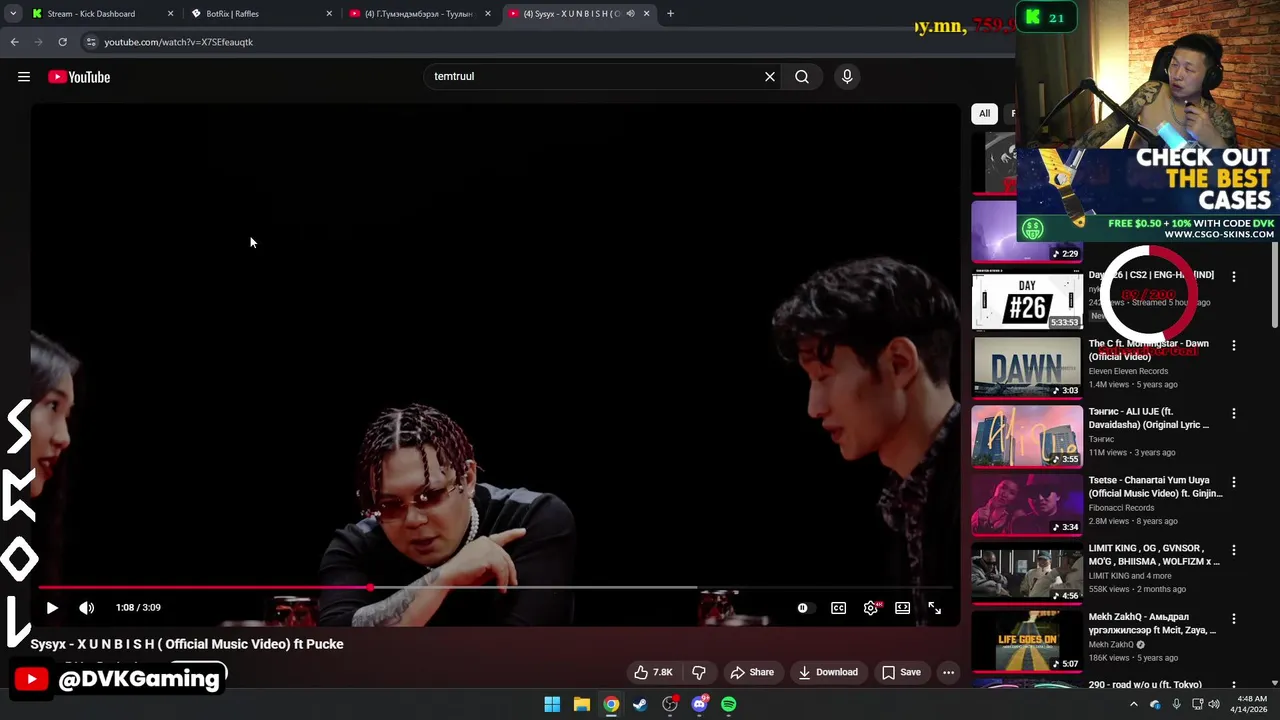
Task: Switch to Г.Түмэндэмбэрэл browser tab
Action: tap(418, 14)
